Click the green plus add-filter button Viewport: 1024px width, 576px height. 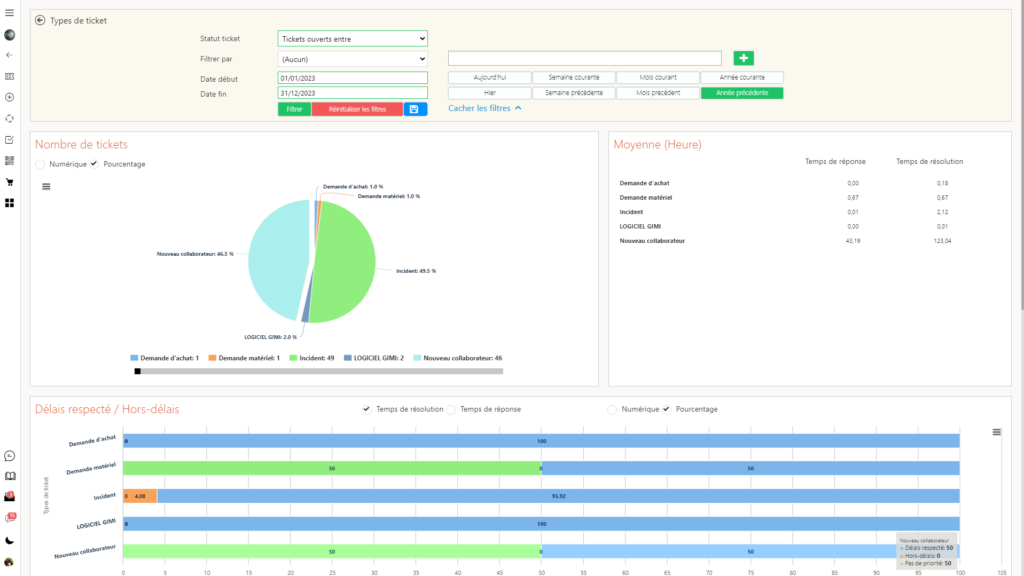tap(743, 59)
